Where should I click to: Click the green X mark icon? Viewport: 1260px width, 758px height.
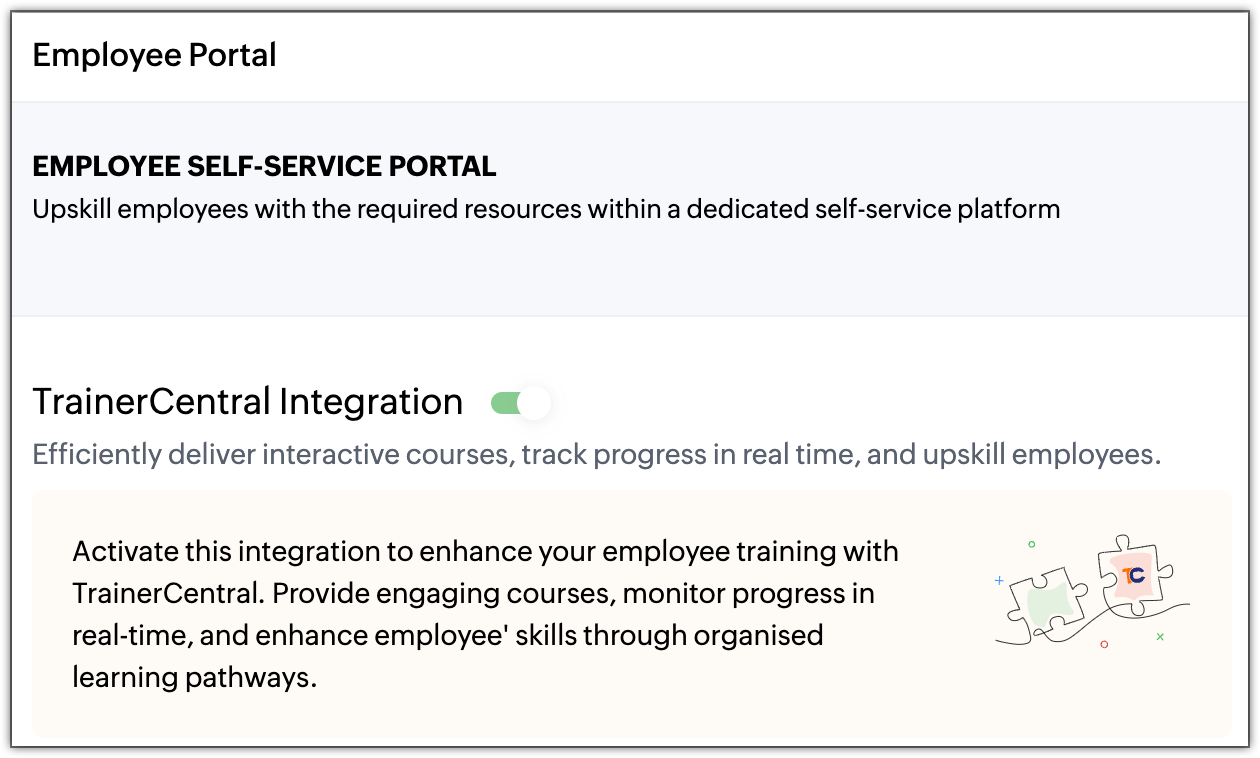tap(1160, 636)
